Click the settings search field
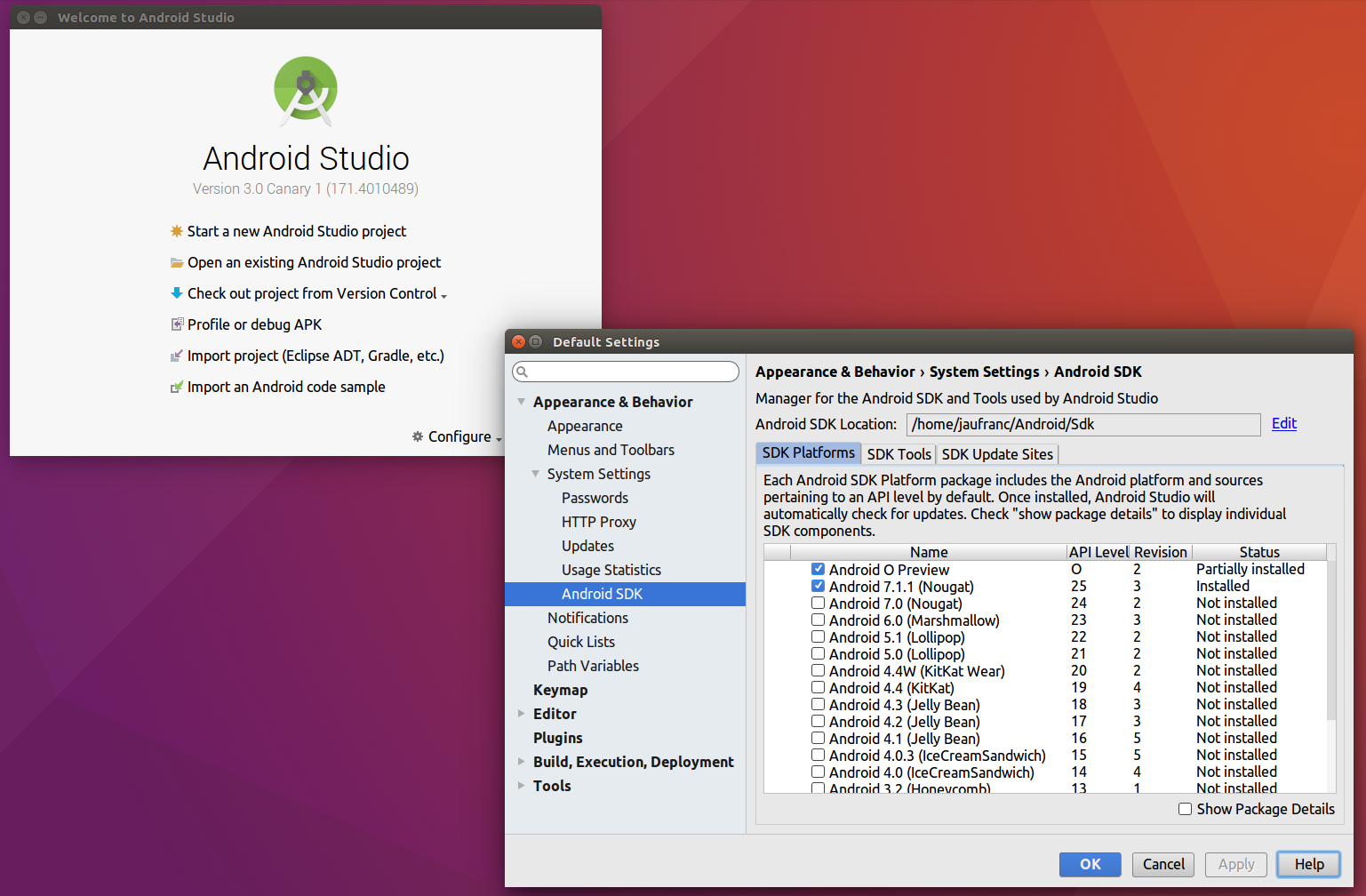 (626, 372)
